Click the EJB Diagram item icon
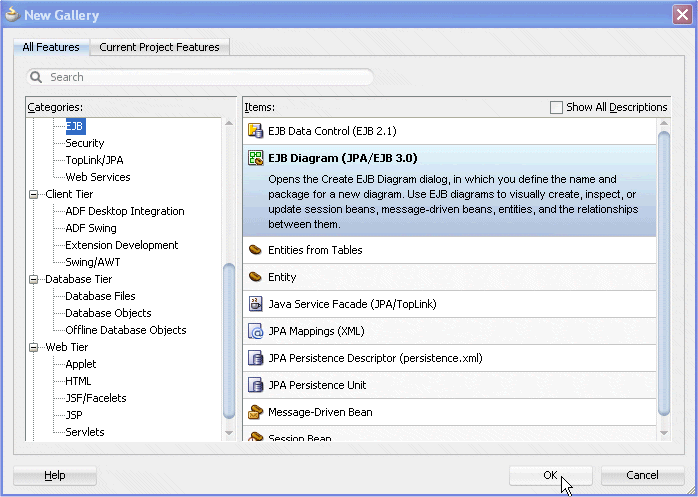698x497 pixels. click(256, 158)
